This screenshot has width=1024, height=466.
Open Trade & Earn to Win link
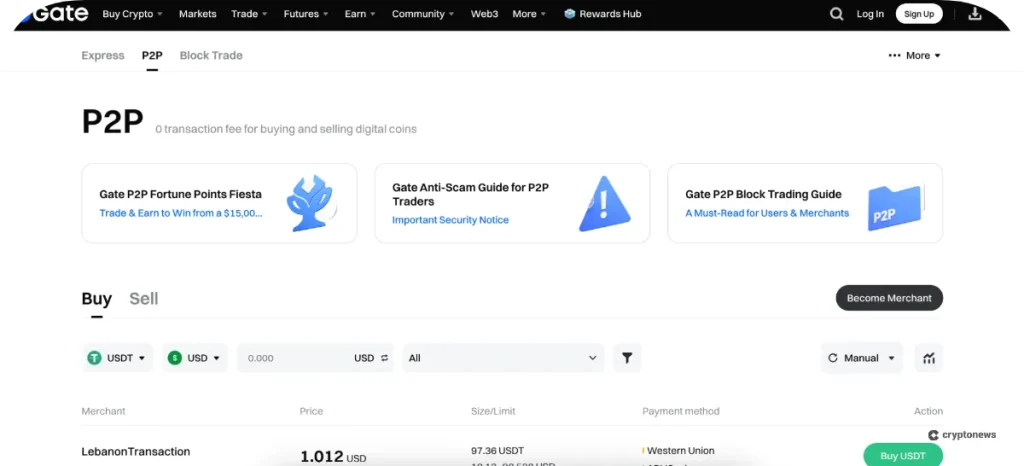pos(181,213)
